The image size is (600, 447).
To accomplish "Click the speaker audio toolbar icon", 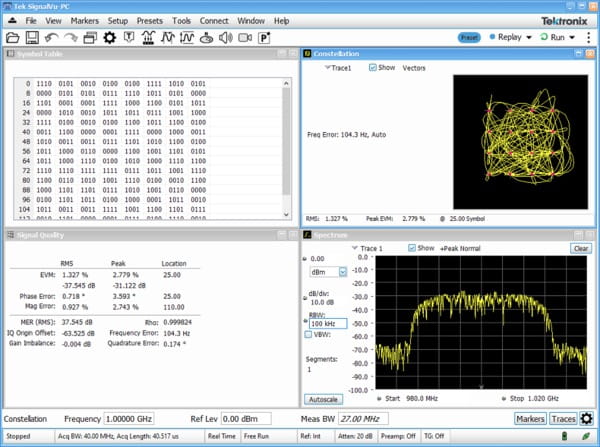I will click(x=224, y=38).
